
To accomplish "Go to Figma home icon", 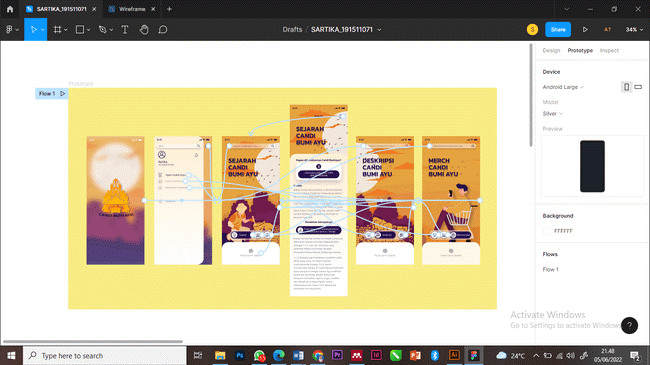I will 10,9.
